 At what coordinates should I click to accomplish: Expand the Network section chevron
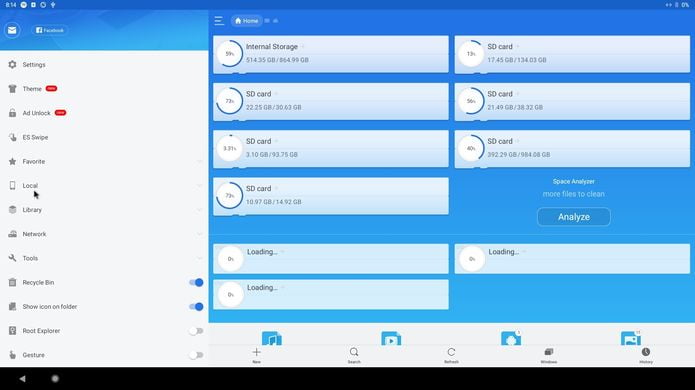pyautogui.click(x=199, y=234)
